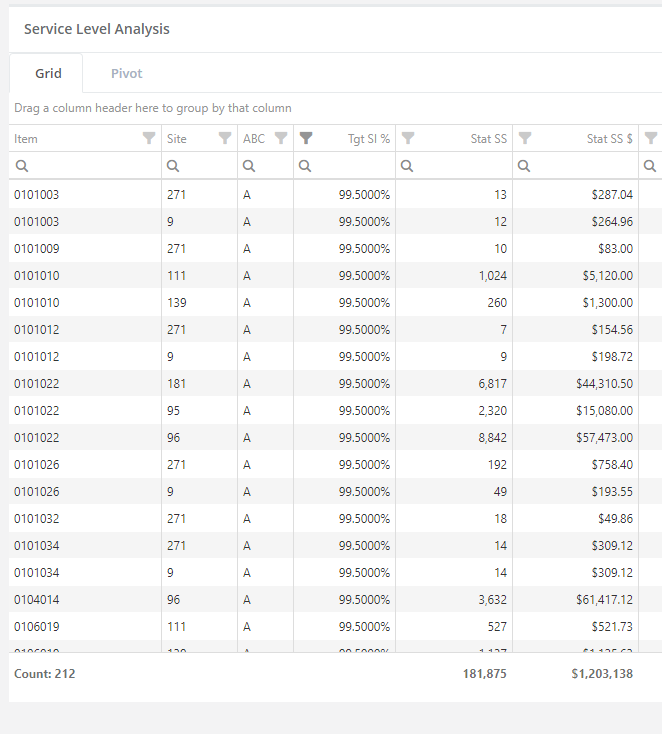This screenshot has height=734, width=662.
Task: Sort by the Stat SS $ column header
Action: 610,139
